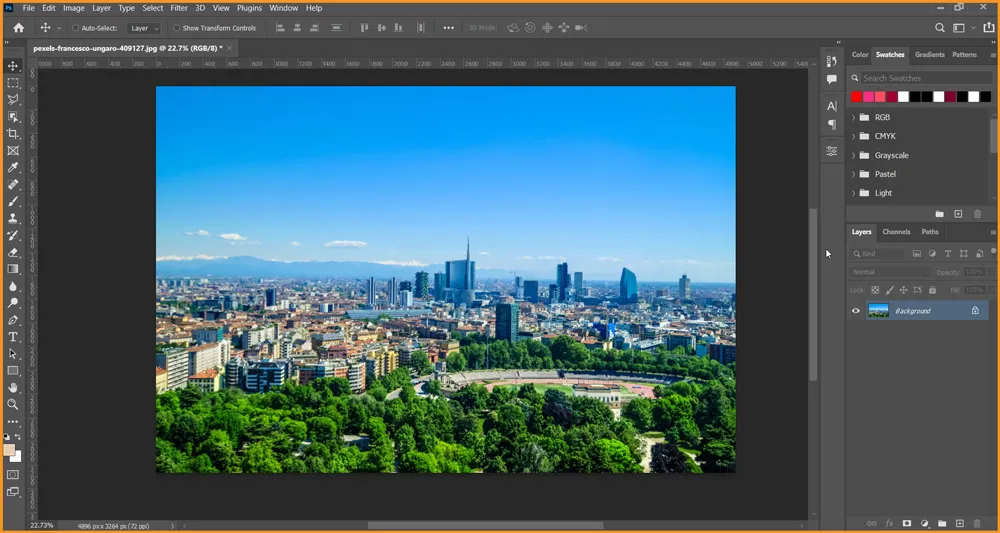Select the History Brush tool
The width and height of the screenshot is (1000, 533).
click(x=13, y=235)
